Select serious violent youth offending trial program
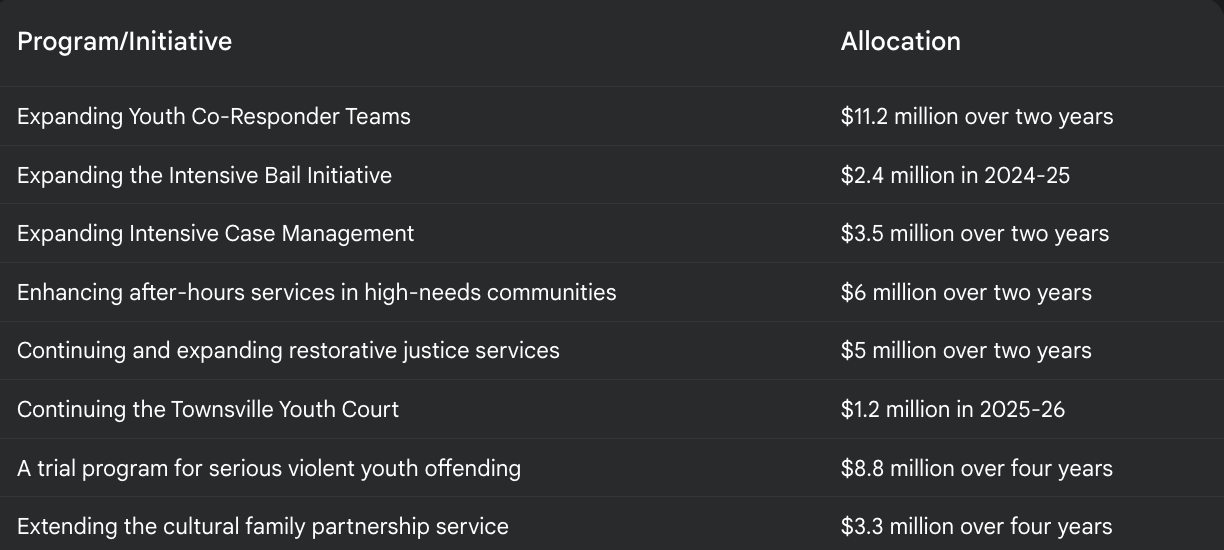 tap(269, 468)
